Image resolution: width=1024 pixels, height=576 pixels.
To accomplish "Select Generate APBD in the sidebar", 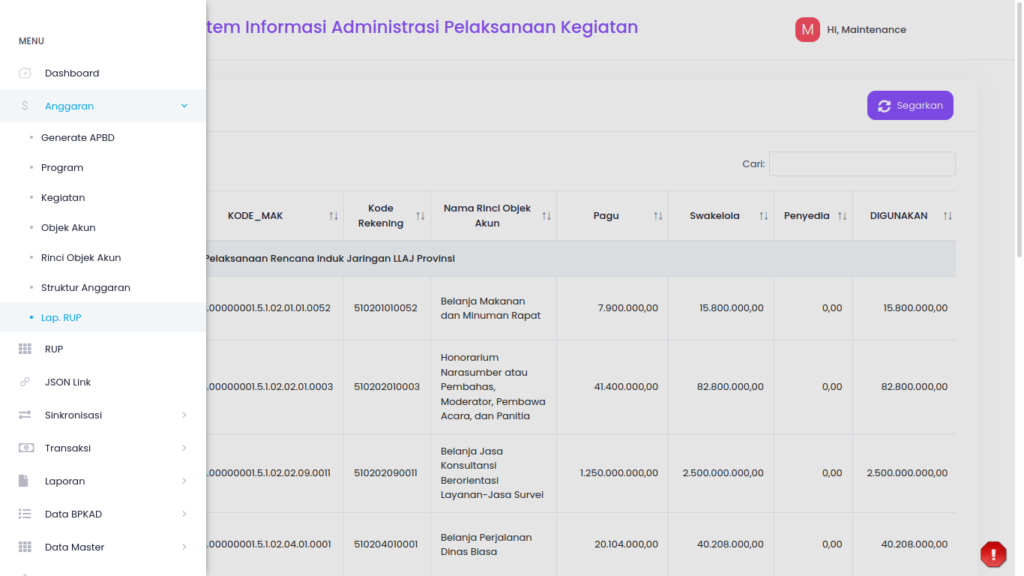I will coord(78,138).
